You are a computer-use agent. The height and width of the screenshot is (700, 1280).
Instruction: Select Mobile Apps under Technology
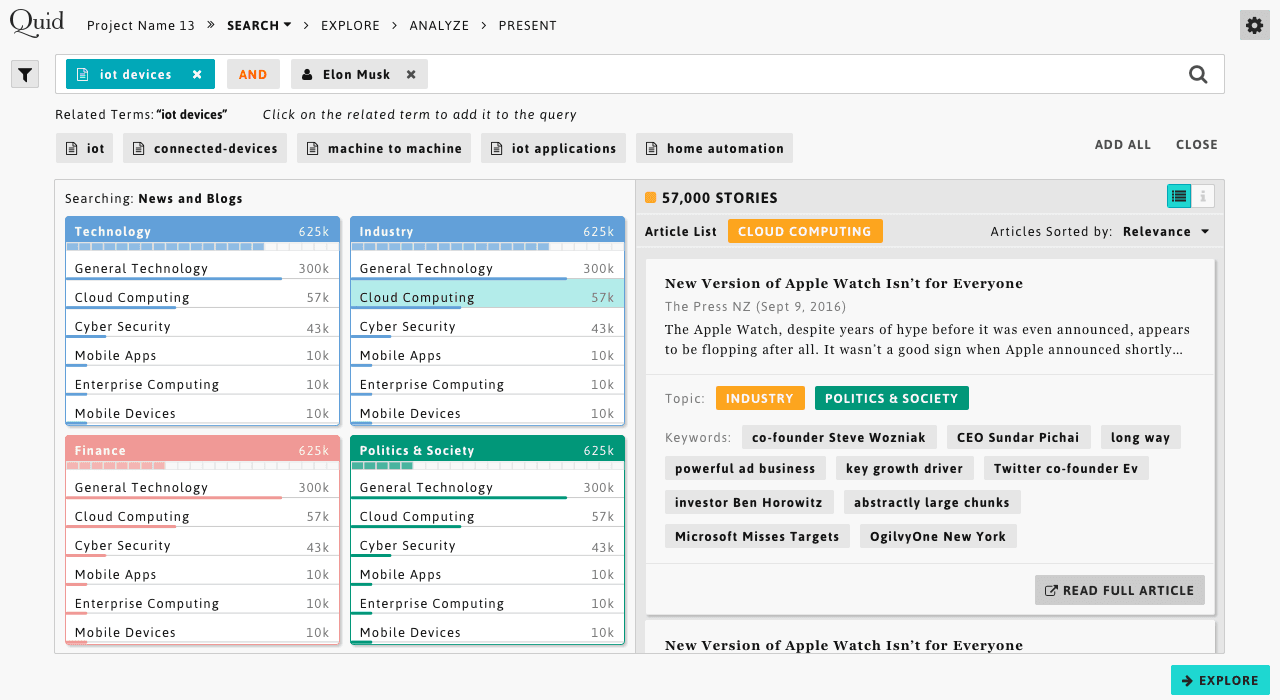[202, 355]
